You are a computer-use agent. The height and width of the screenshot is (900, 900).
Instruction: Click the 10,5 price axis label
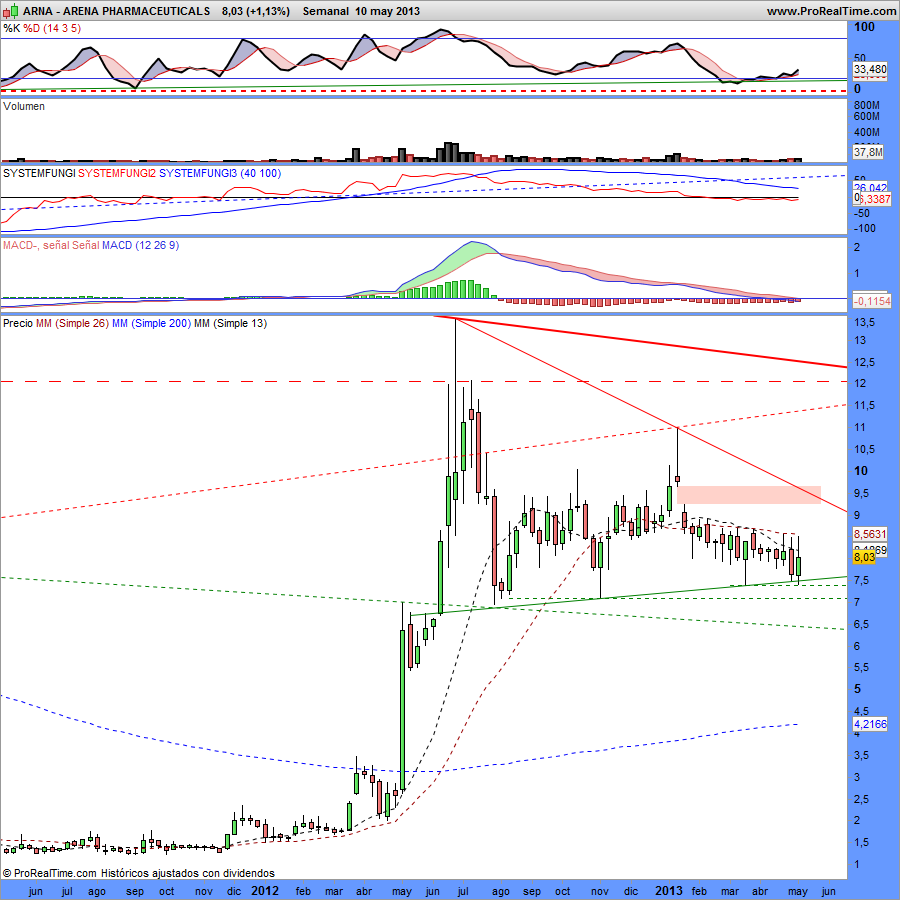coord(864,449)
